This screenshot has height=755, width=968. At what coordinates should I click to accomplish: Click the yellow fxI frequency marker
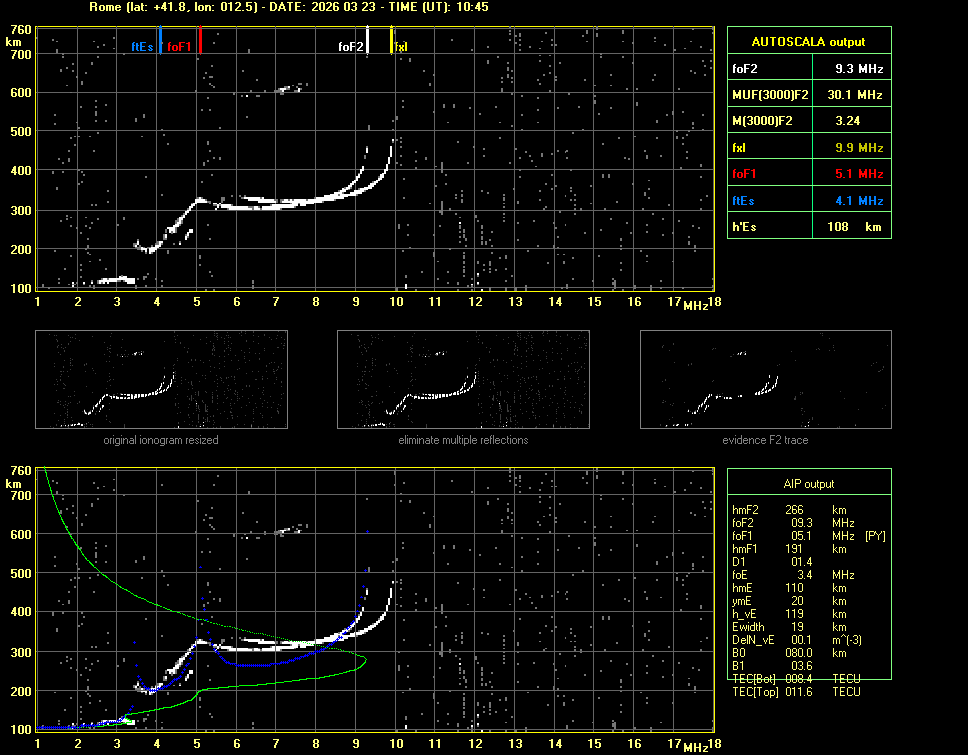pos(391,41)
